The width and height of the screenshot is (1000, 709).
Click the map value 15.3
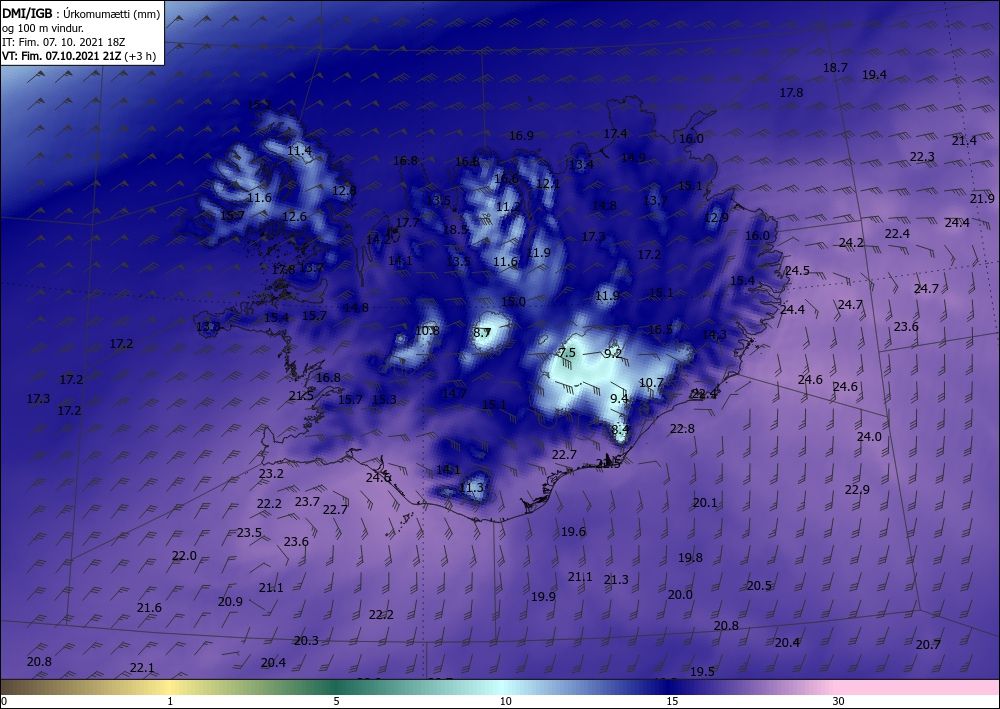pos(385,400)
